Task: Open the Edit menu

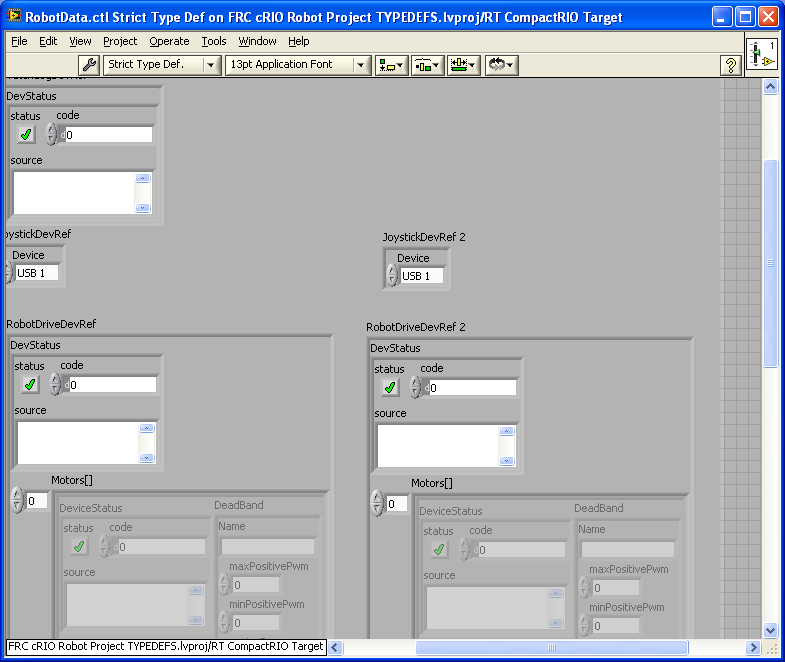Action: pos(48,41)
